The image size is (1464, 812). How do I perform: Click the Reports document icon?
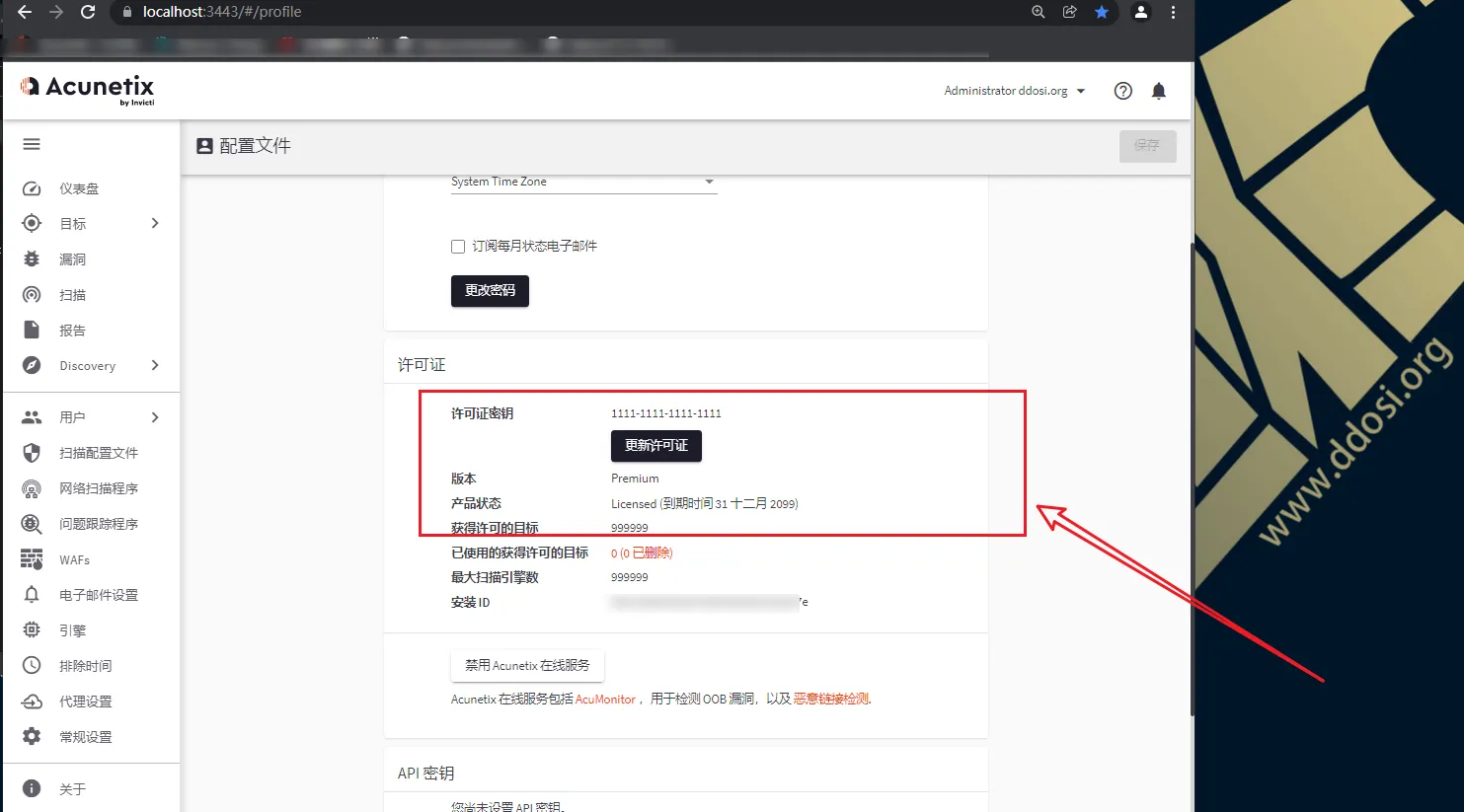click(x=32, y=330)
